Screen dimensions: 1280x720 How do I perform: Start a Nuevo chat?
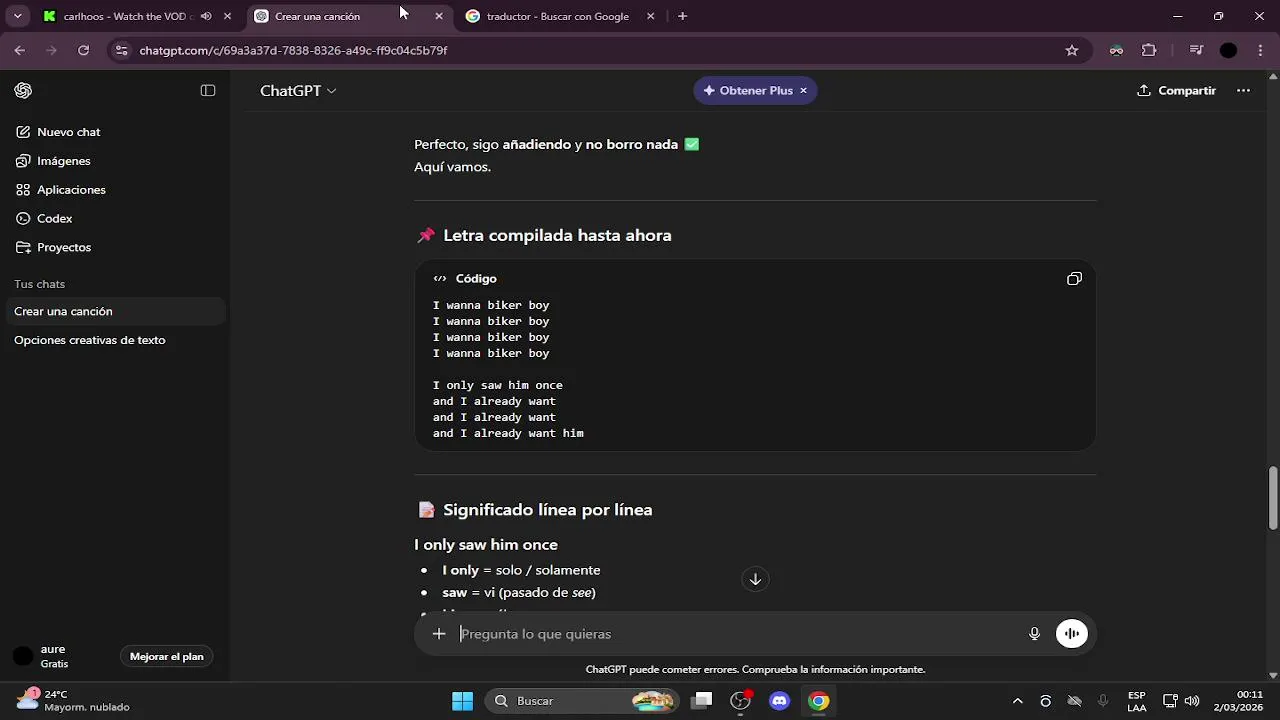point(115,132)
